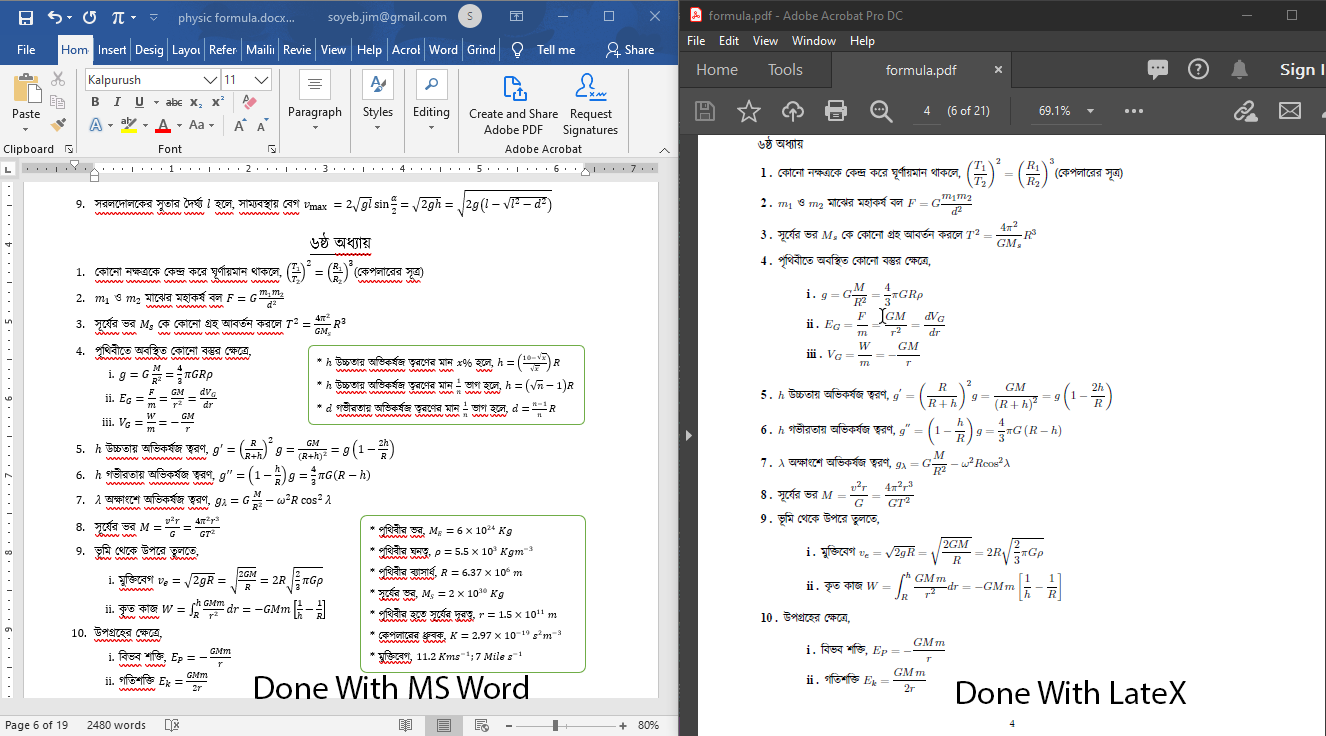Open Acrobat comments speech-bubble icon
The width and height of the screenshot is (1326, 736).
coord(1158,69)
